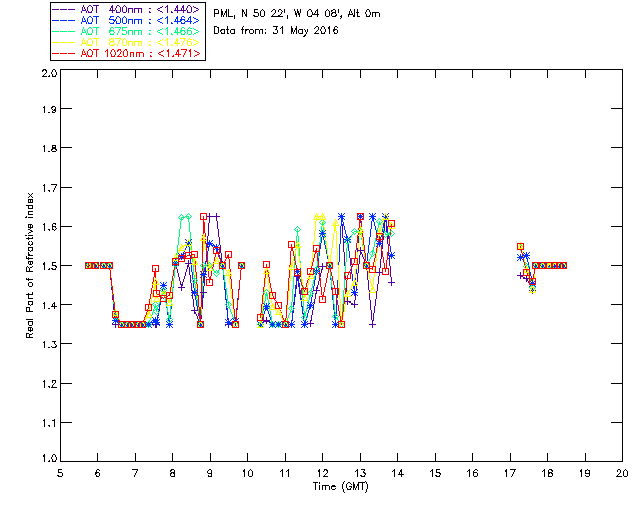
Task: Click the 'Time (GMT)' x-axis label
Action: (x=341, y=487)
